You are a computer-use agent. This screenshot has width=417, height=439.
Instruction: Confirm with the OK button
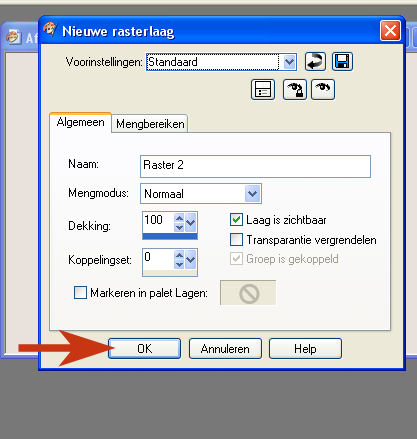point(145,349)
